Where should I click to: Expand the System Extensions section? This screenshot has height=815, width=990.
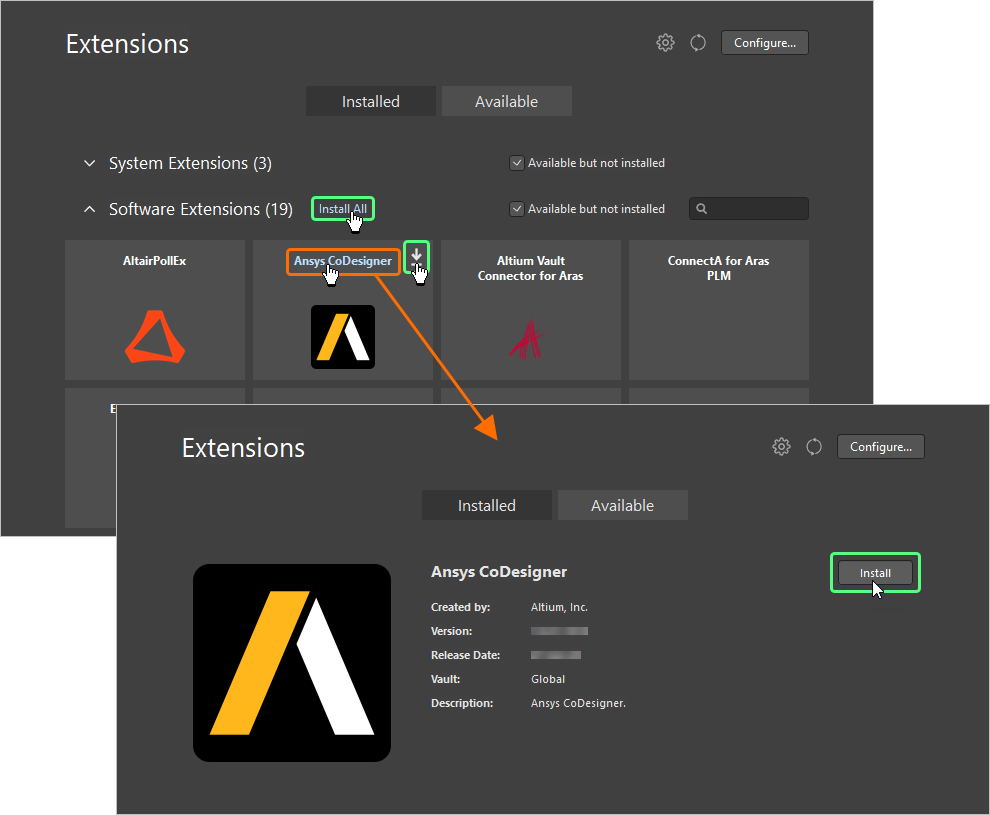(89, 163)
